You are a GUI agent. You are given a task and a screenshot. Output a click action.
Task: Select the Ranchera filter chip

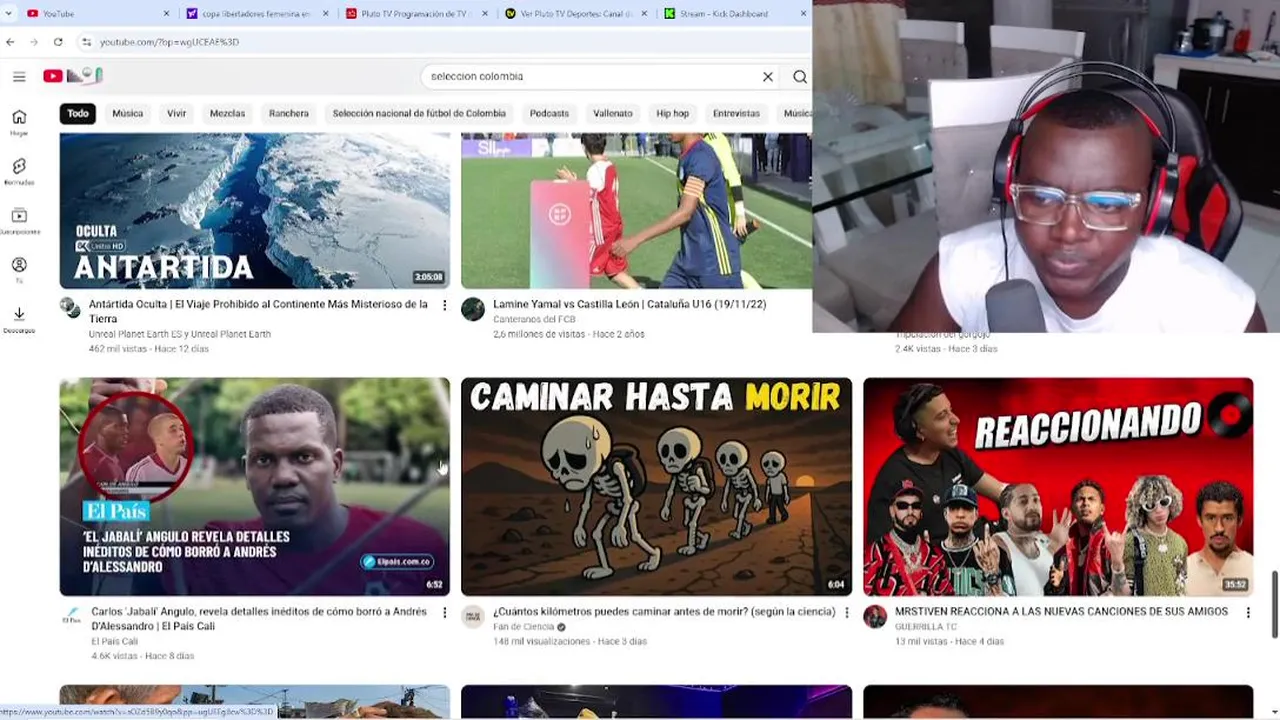tap(289, 113)
